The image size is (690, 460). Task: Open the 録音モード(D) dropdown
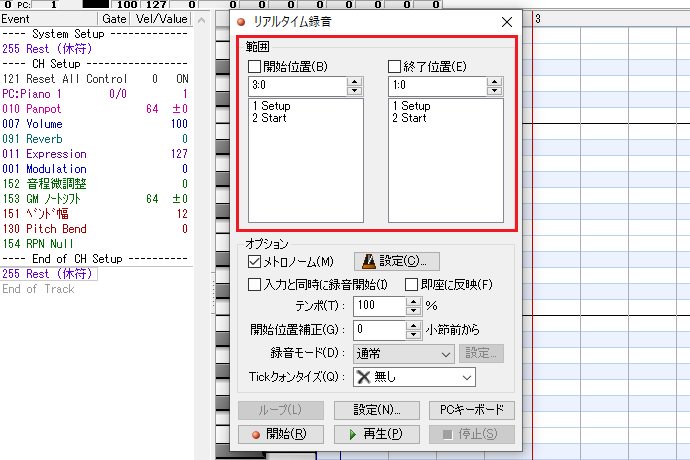[x=404, y=353]
